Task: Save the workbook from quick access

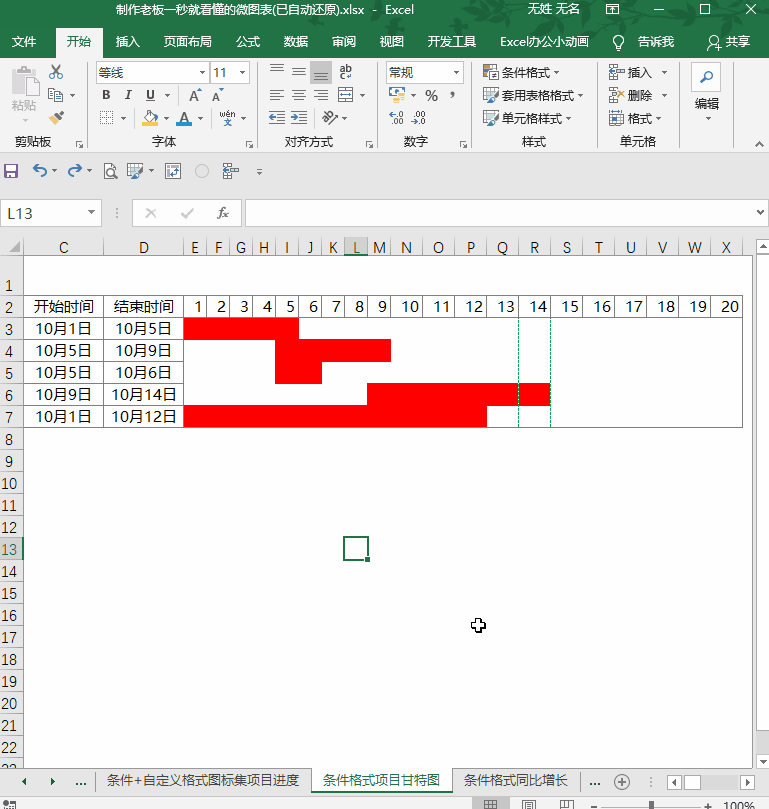Action: (11, 171)
